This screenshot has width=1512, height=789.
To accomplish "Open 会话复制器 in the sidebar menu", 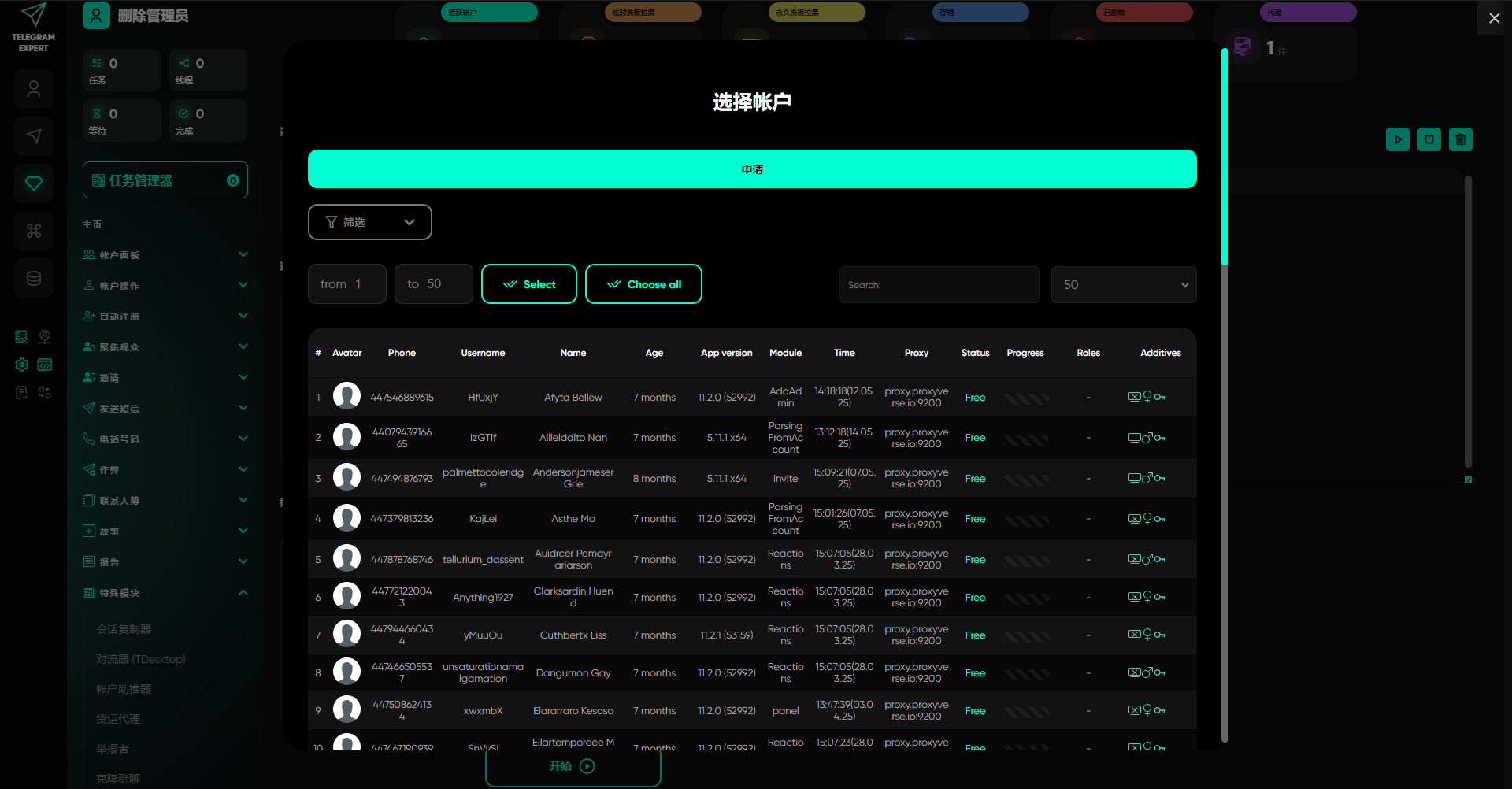I will [x=124, y=629].
